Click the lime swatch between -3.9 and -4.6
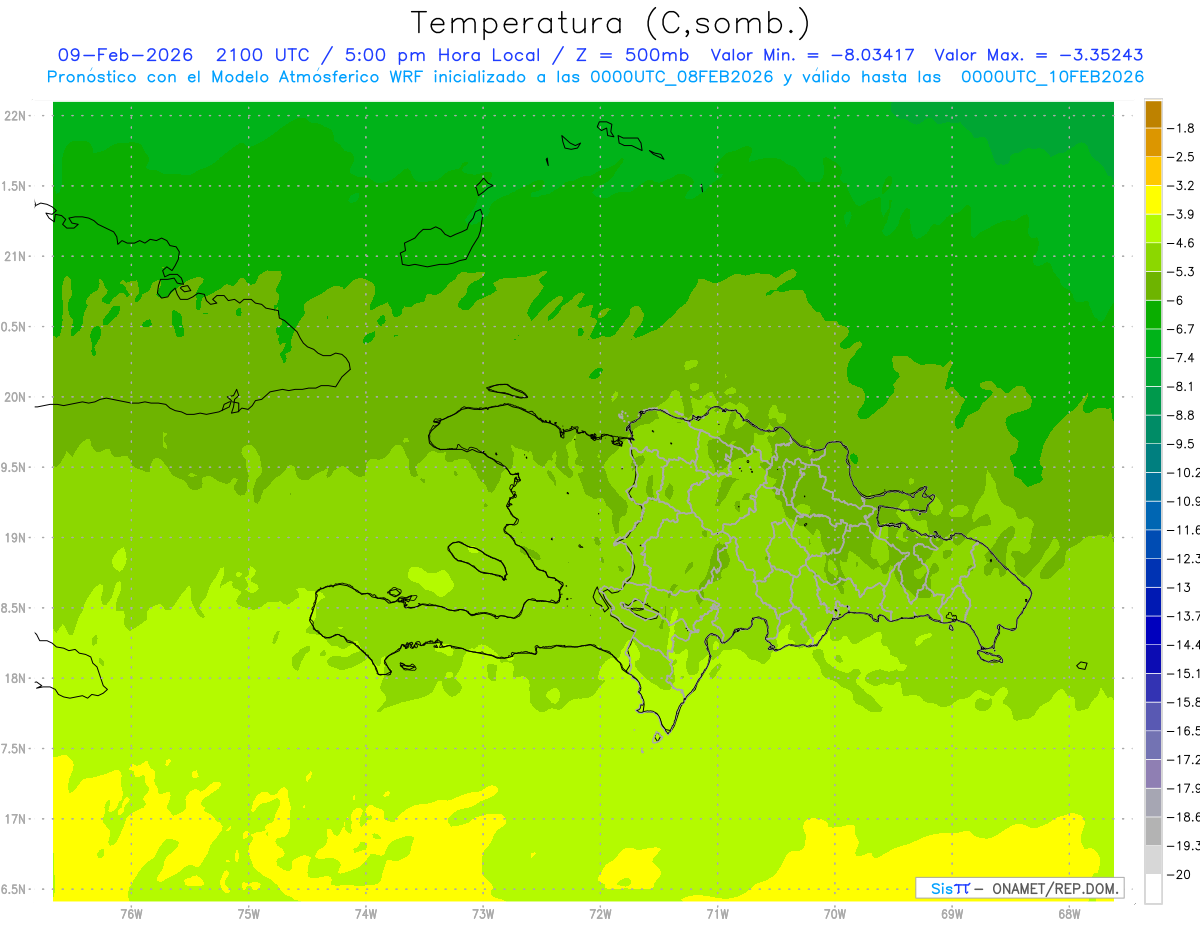The height and width of the screenshot is (927, 1200). click(1153, 229)
